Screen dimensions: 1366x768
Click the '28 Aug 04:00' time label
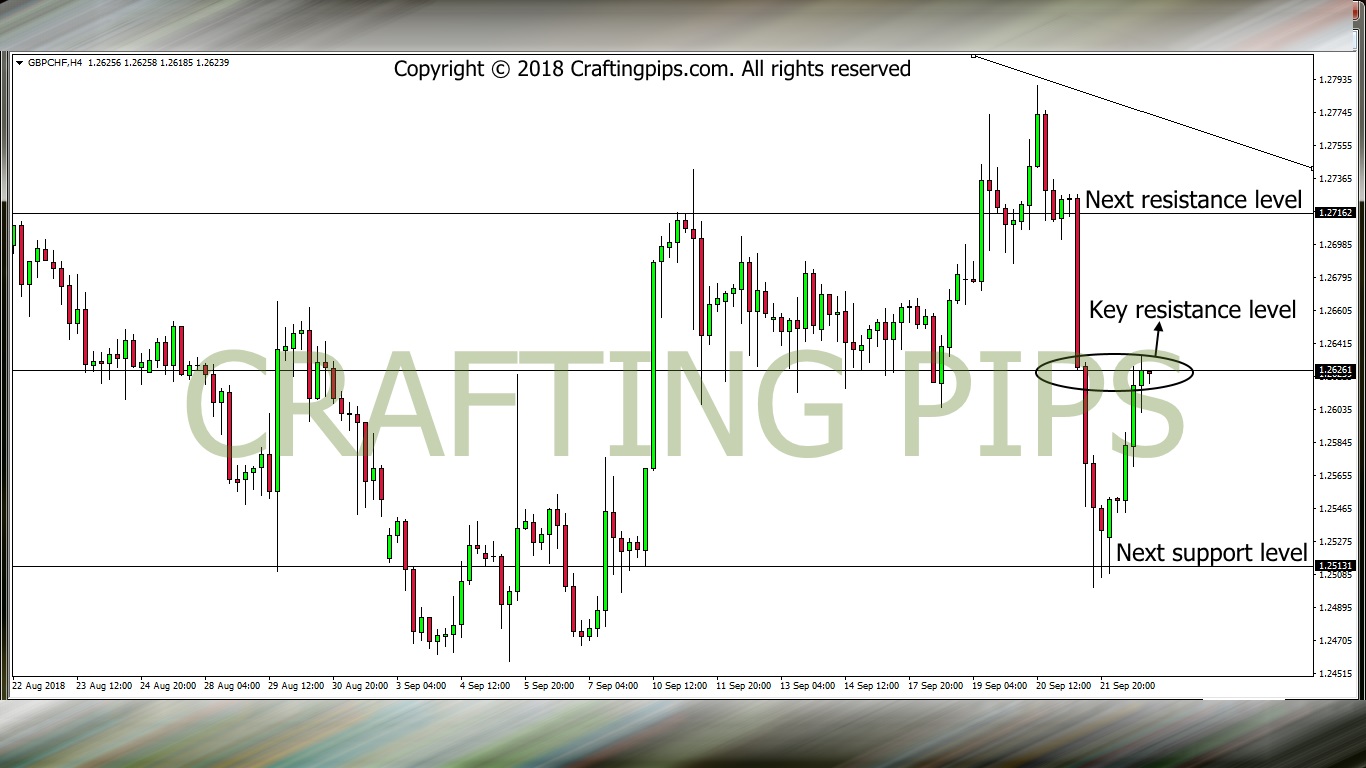point(232,686)
